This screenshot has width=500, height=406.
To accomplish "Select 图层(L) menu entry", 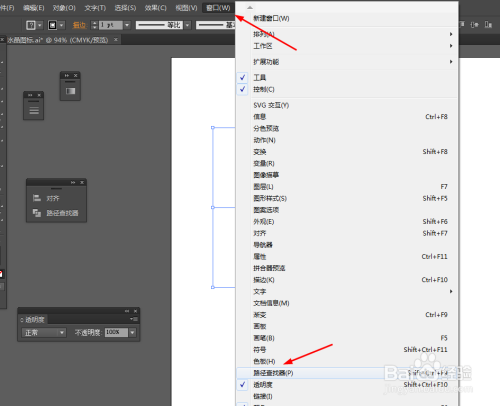I will [347, 187].
